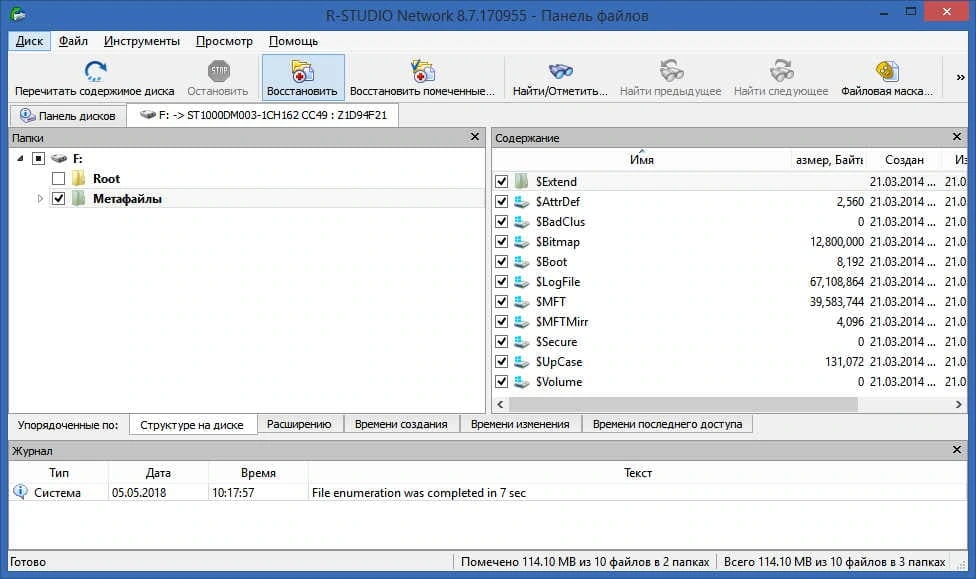Click the $Secure file icon

tap(522, 341)
